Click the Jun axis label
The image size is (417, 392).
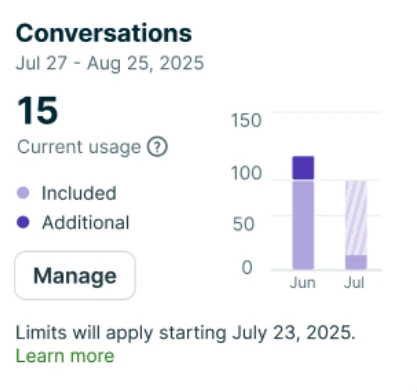tap(303, 283)
